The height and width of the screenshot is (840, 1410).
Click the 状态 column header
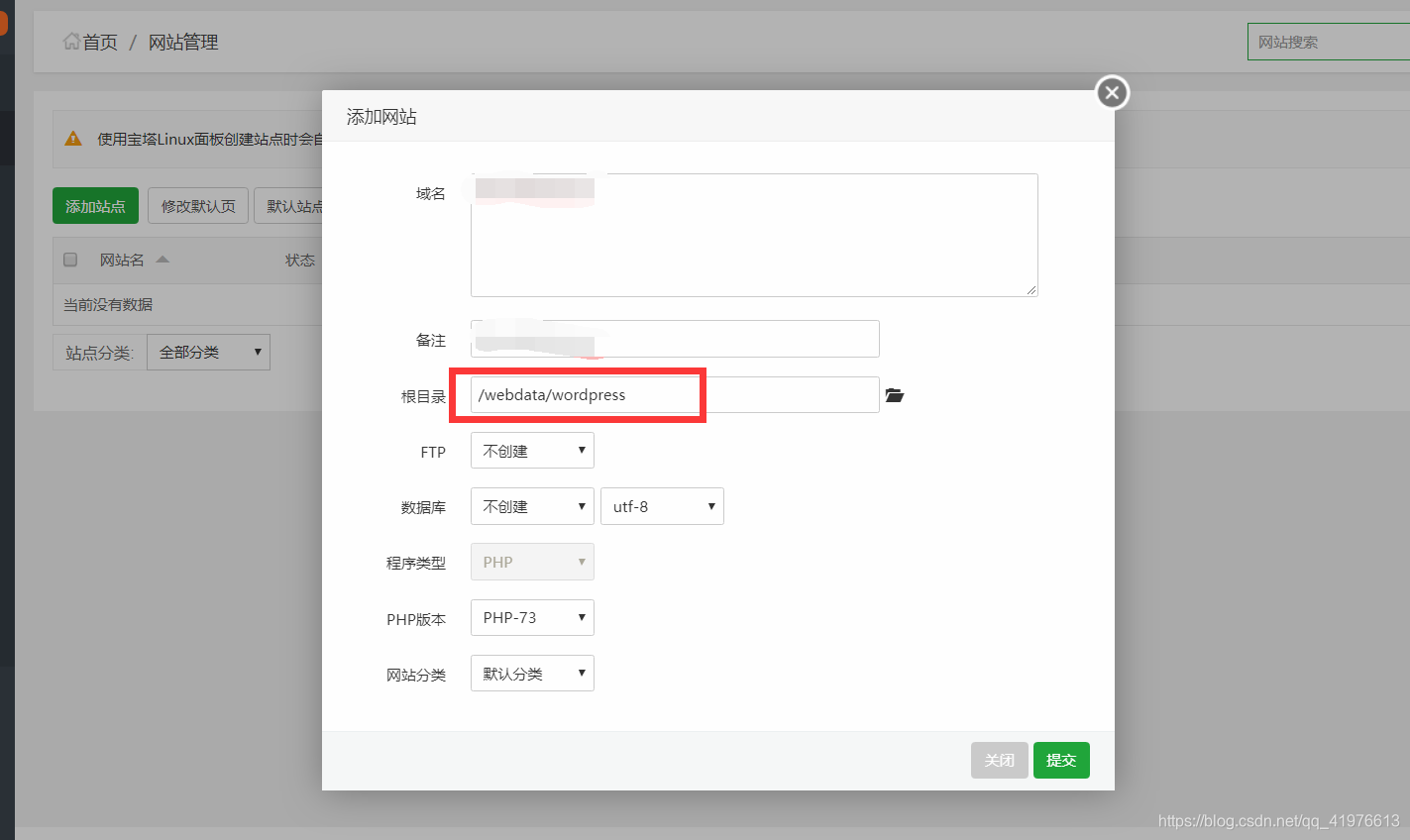pyautogui.click(x=300, y=260)
